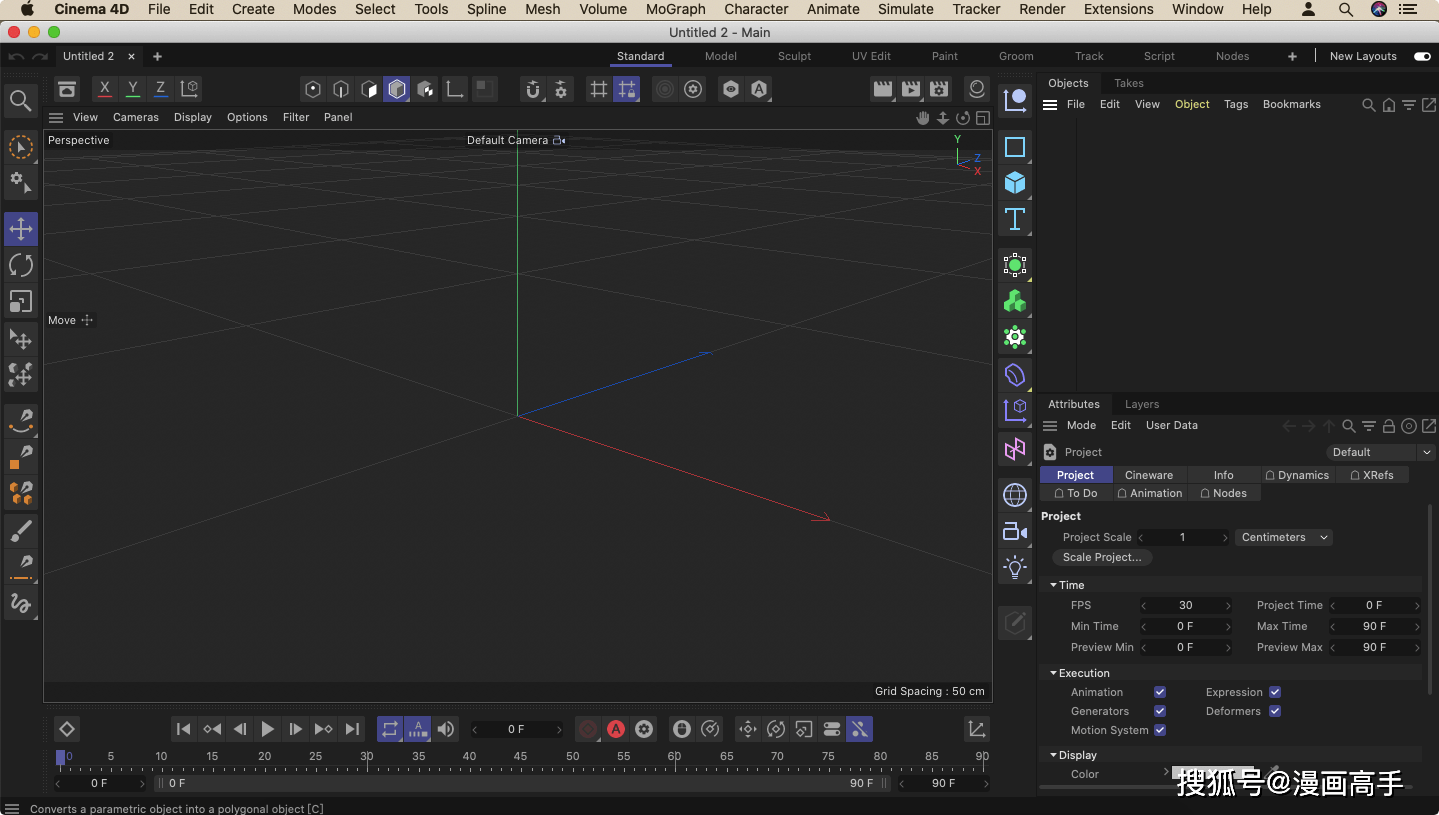The image size is (1439, 815).
Task: Open the MoGraph menu
Action: [675, 9]
